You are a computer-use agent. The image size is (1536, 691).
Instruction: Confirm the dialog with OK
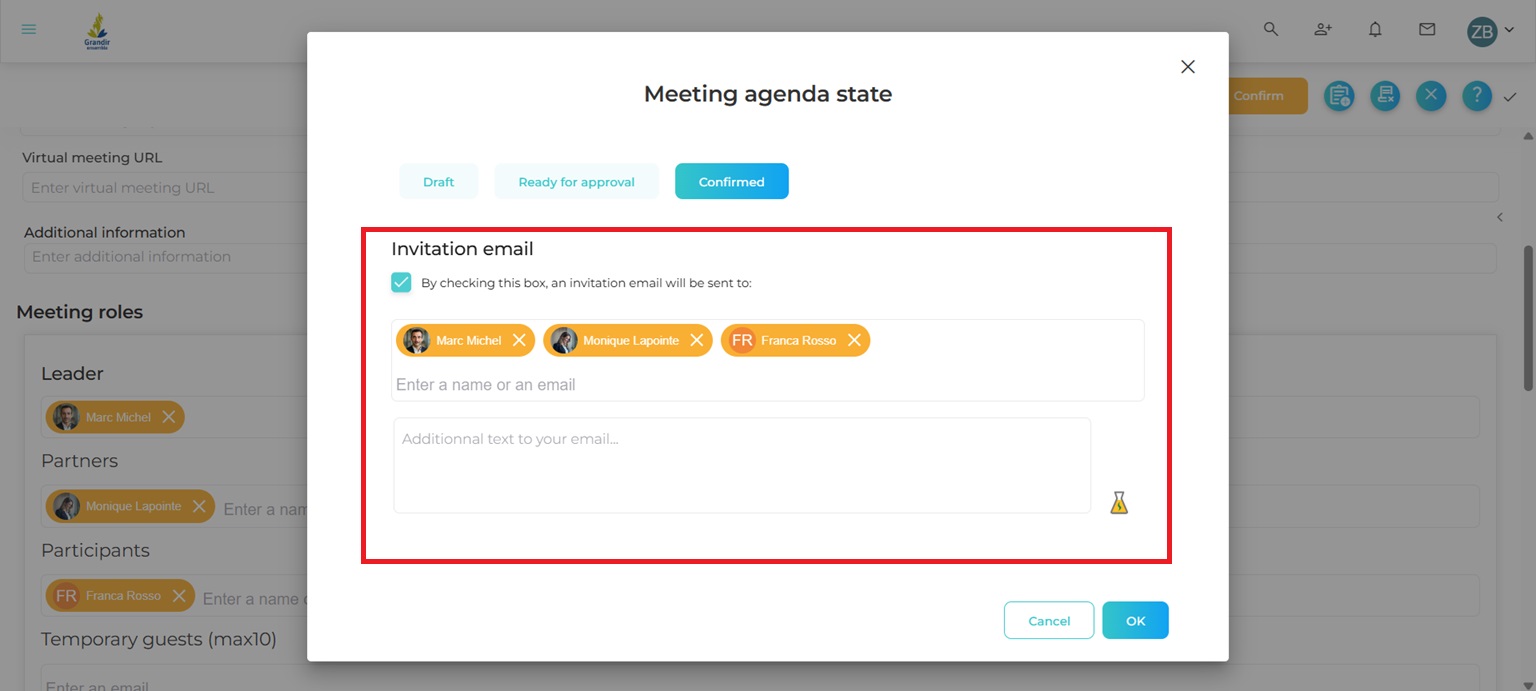click(1135, 620)
